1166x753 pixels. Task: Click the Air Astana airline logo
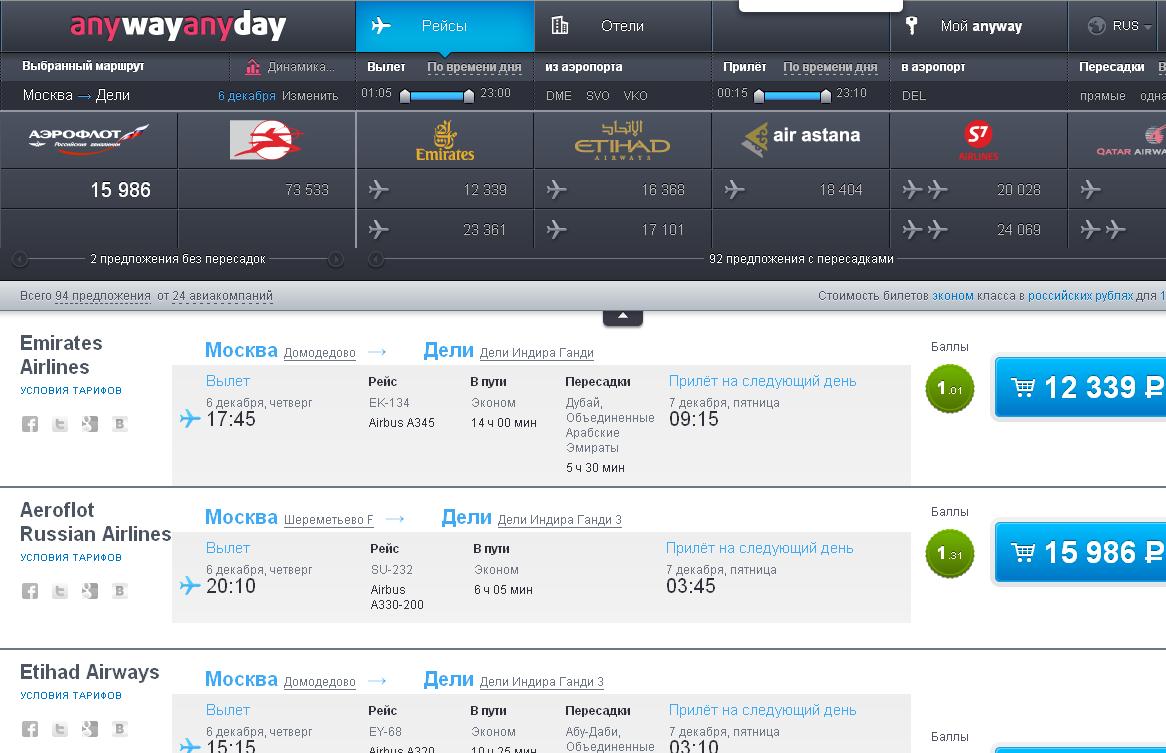tap(801, 138)
